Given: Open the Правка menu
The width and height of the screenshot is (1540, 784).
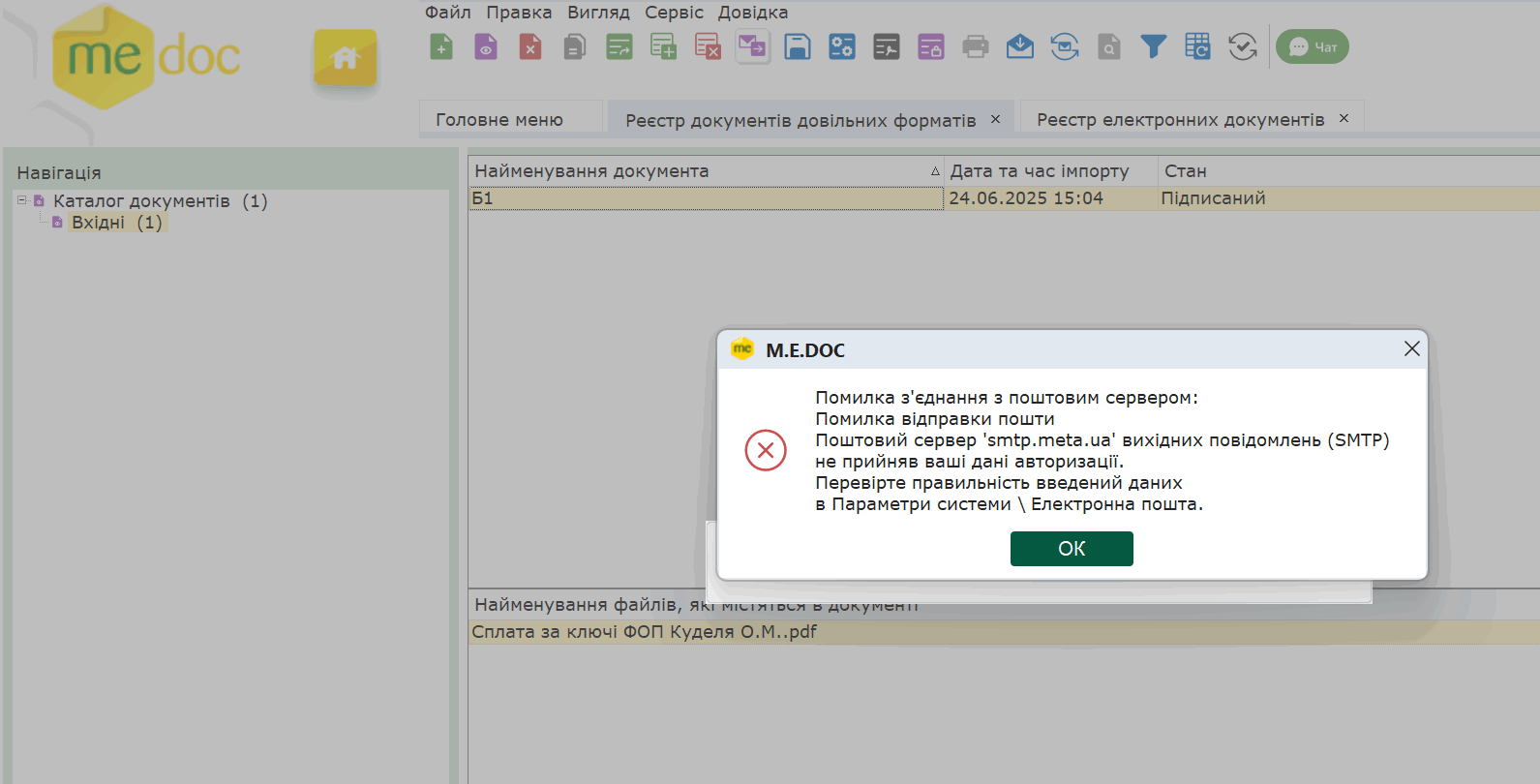Looking at the screenshot, I should pos(519,13).
